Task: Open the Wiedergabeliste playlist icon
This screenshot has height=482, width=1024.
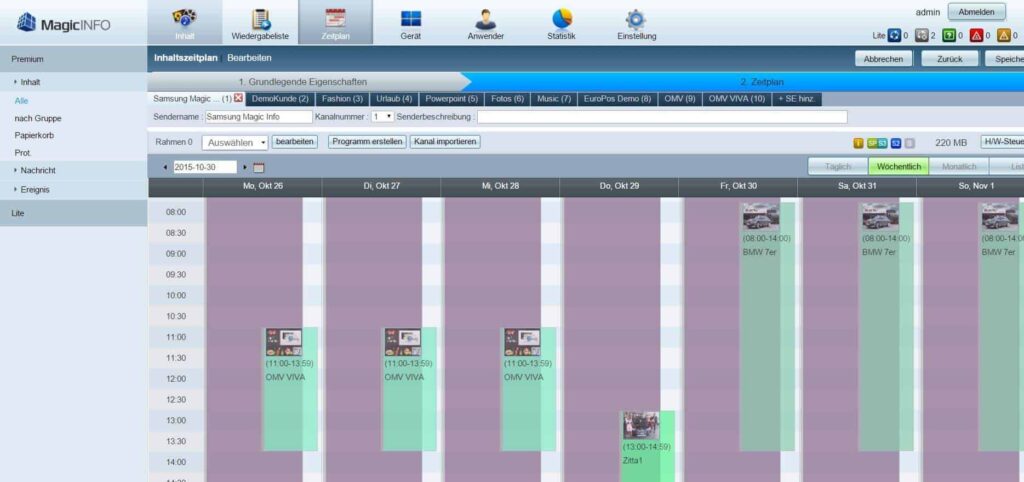Action: (261, 20)
